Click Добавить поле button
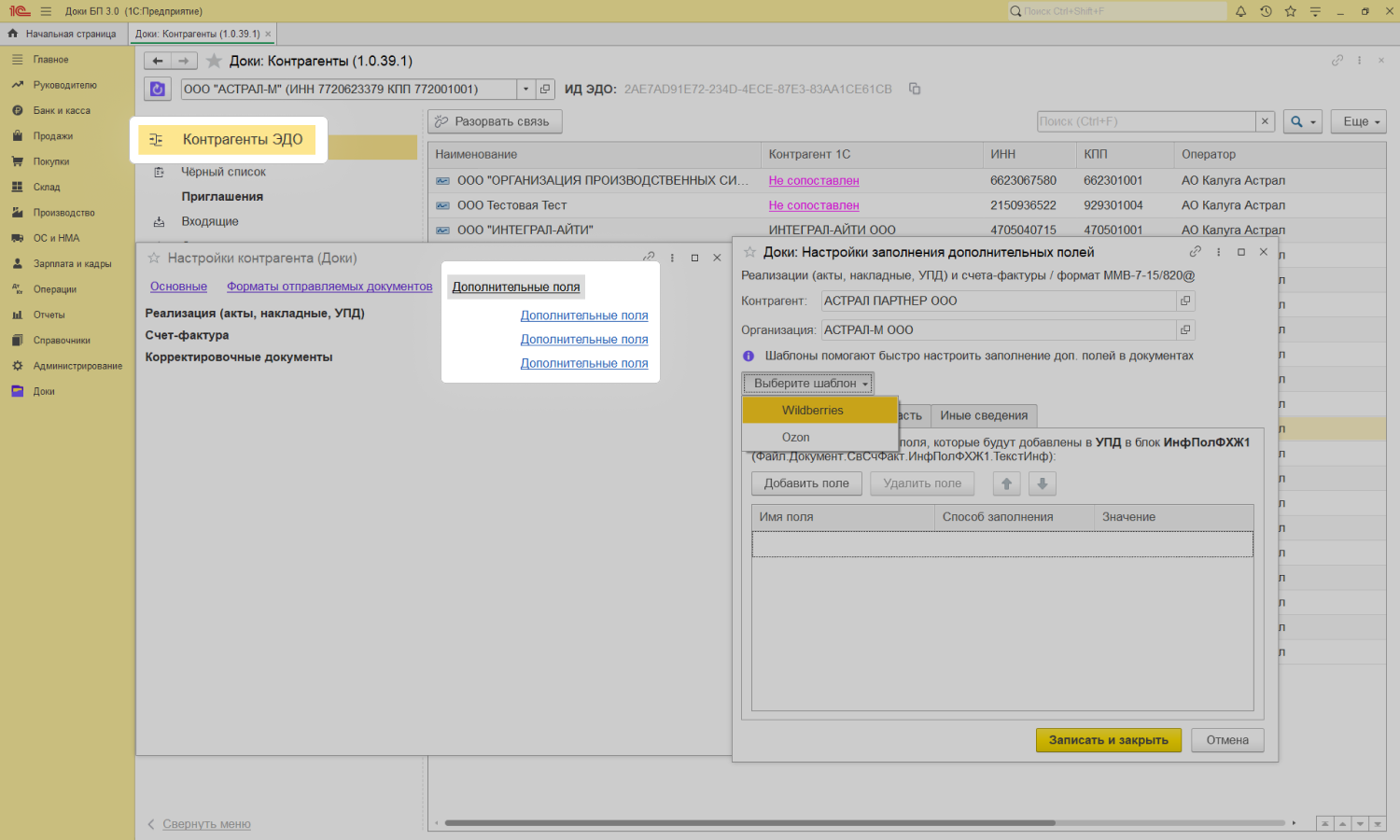The image size is (1400, 840). click(806, 483)
